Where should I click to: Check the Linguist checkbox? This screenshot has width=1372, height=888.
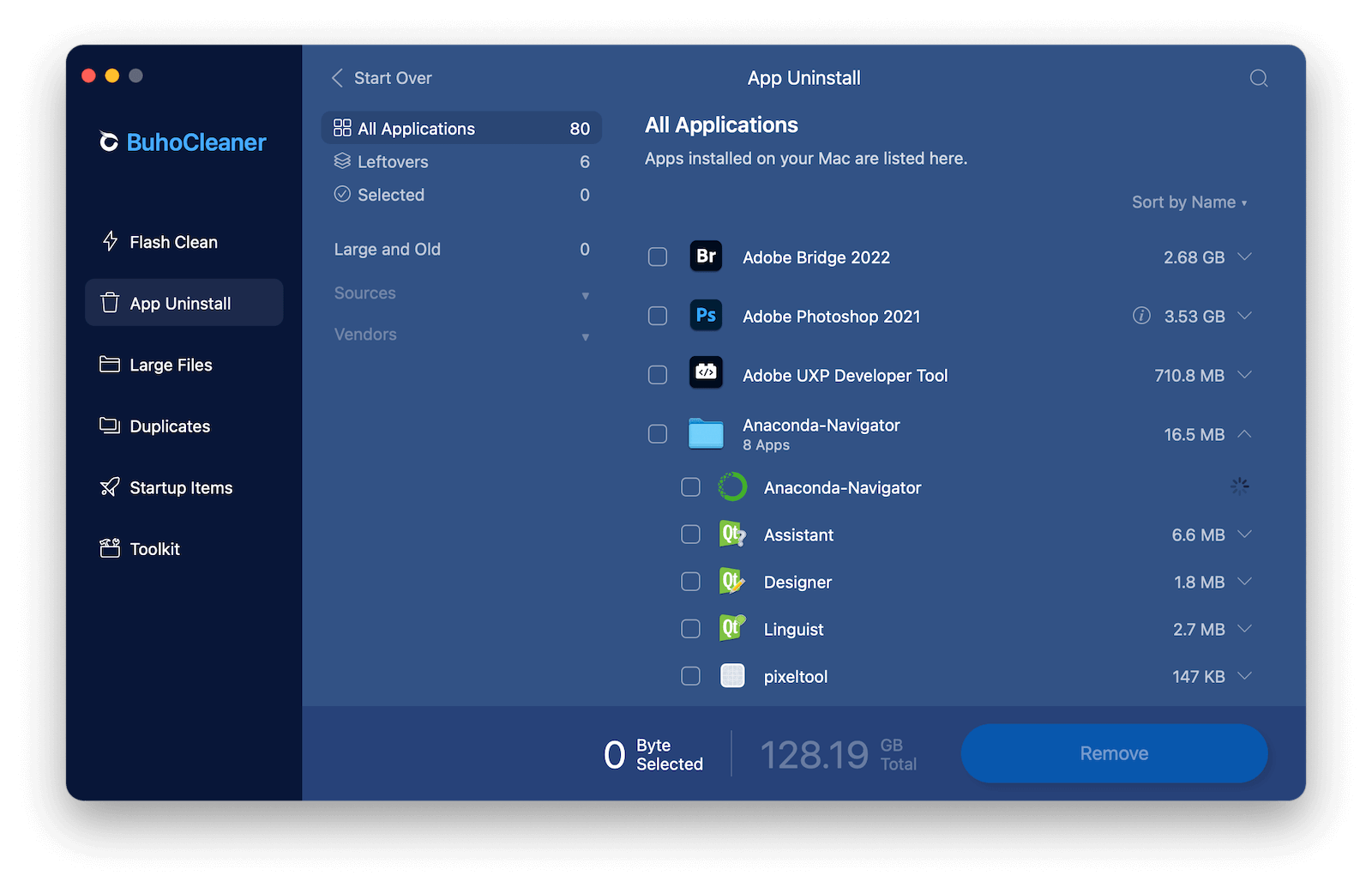(690, 629)
